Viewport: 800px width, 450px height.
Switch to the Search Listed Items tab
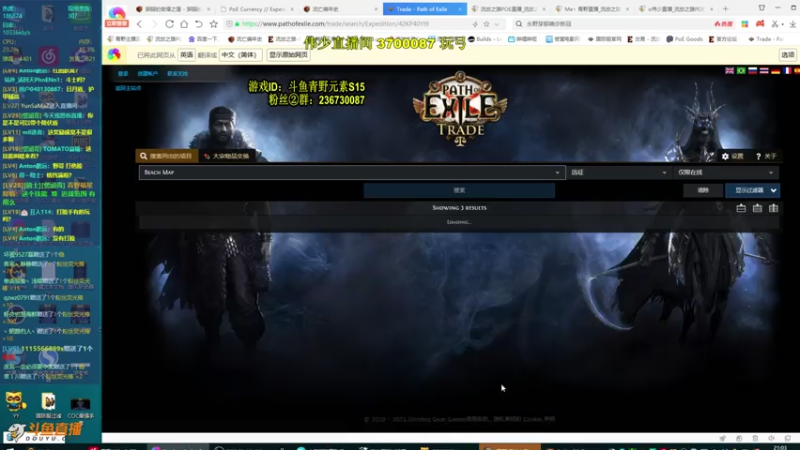coord(167,156)
